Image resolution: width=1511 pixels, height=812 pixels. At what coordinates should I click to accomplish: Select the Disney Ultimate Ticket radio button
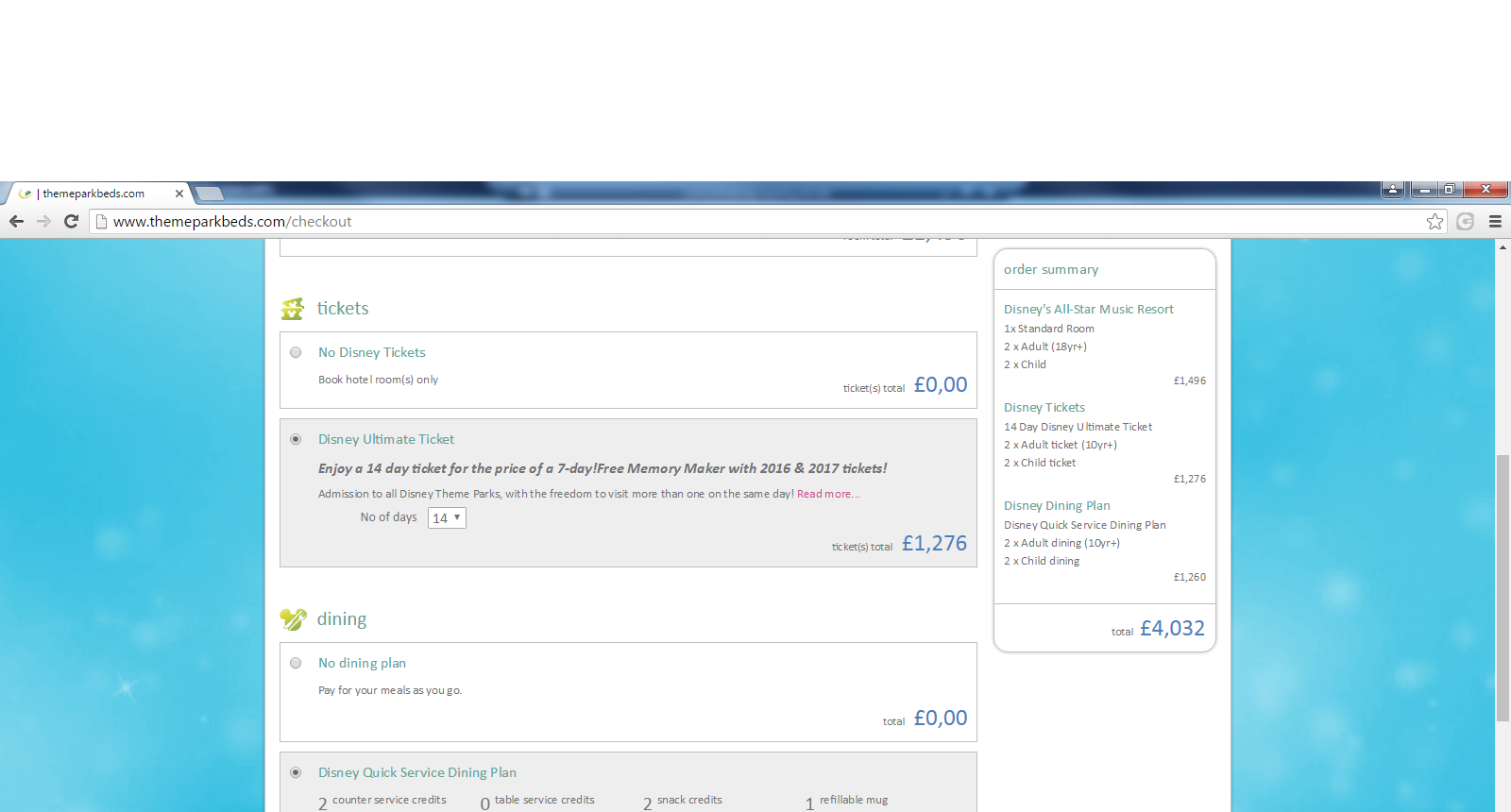tap(296, 439)
